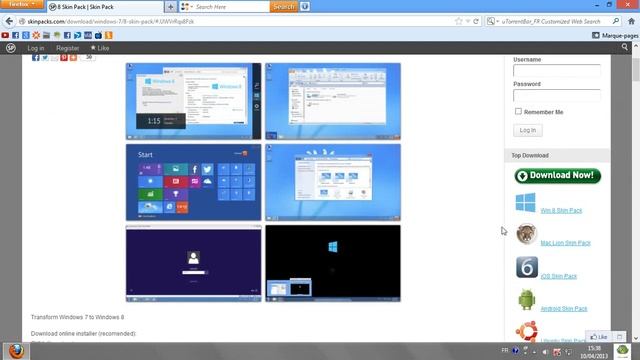Viewport: 640px width, 360px height.
Task: Click the magnifier in the web search box
Action: tap(616, 21)
